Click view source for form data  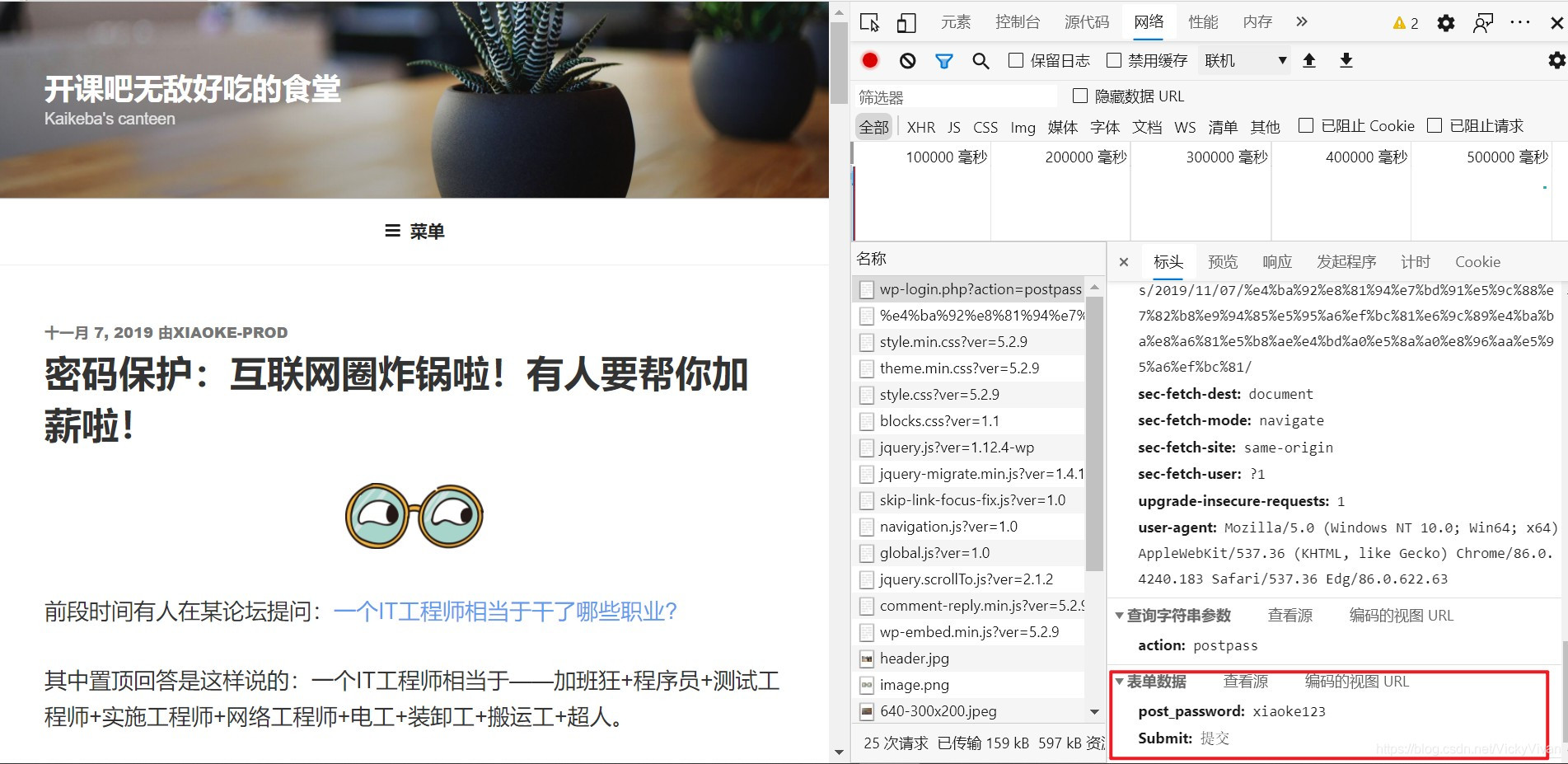tap(1246, 682)
